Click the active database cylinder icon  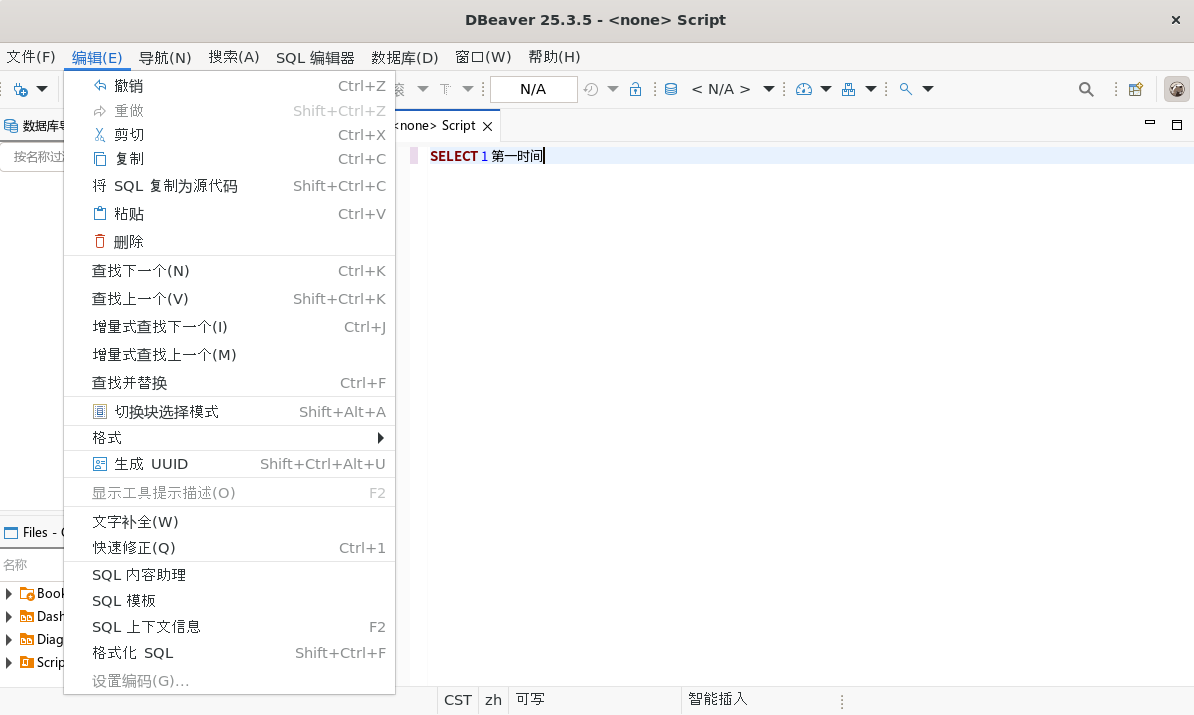(x=671, y=89)
